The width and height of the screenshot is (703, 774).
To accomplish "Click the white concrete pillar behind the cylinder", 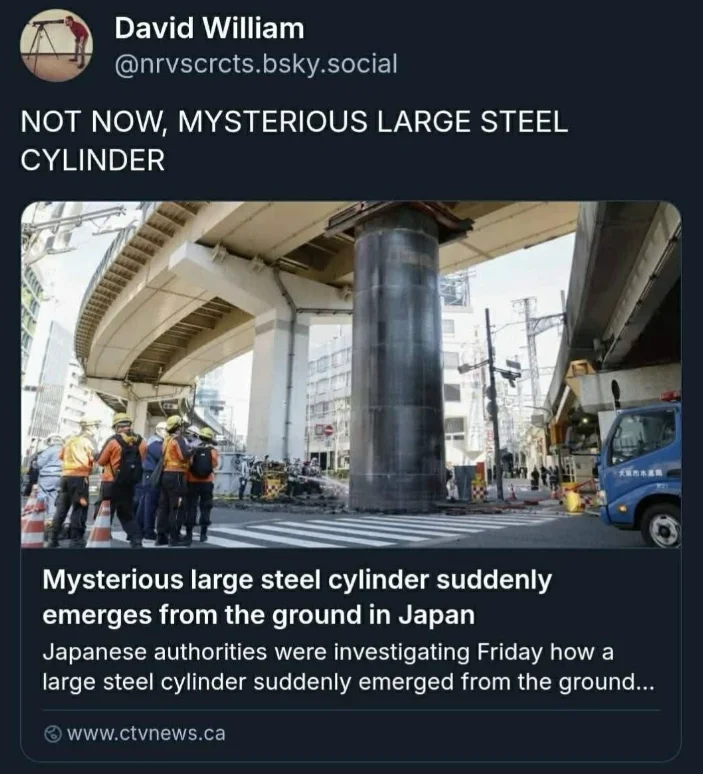I will click(x=279, y=385).
